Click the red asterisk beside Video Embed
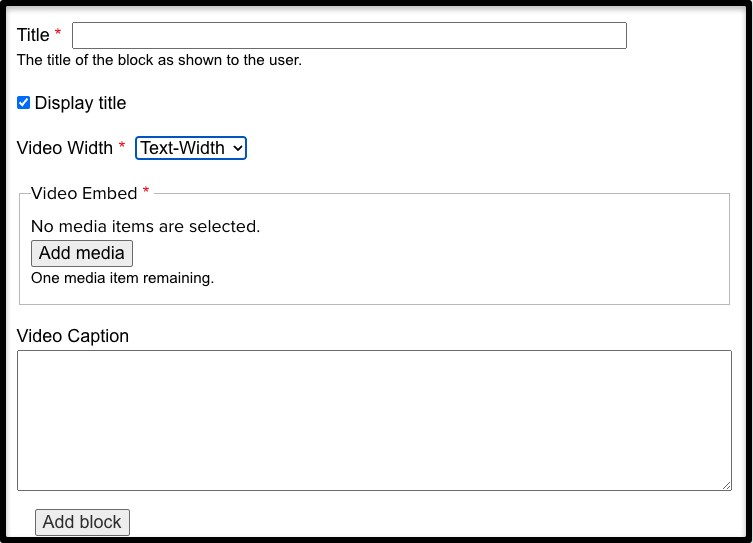Image resolution: width=753 pixels, height=543 pixels. tap(146, 192)
